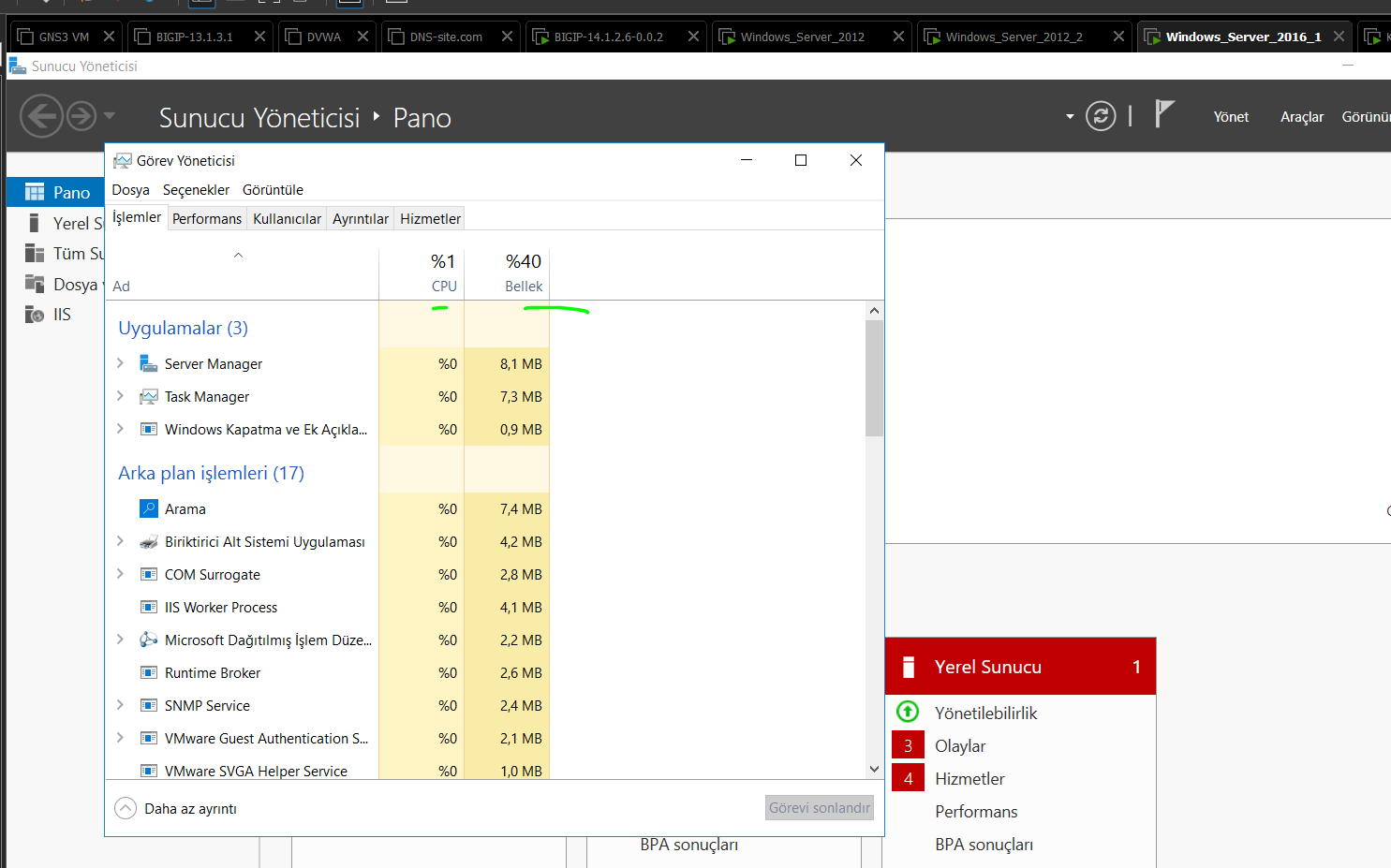Image resolution: width=1391 pixels, height=868 pixels.
Task: Sort by the CPU column header
Action: (422, 273)
